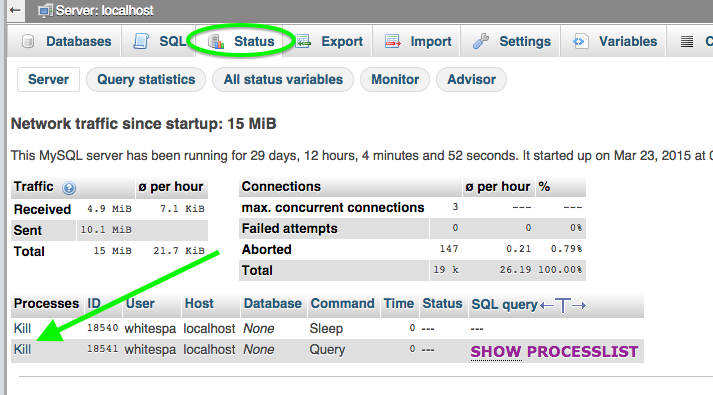
Task: Open the SQL tab
Action: pyautogui.click(x=159, y=41)
